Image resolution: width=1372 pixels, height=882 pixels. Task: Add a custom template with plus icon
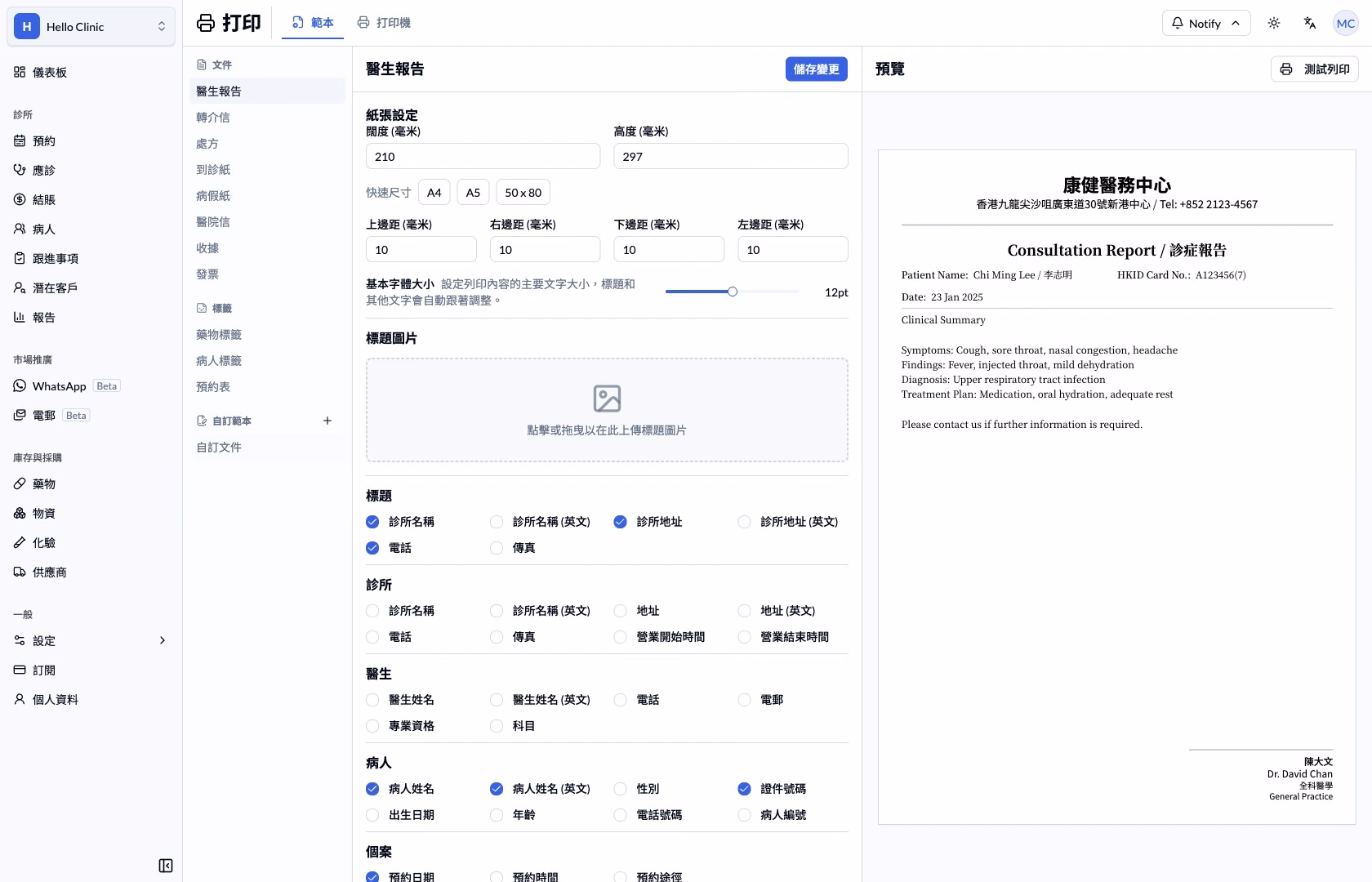coord(327,421)
